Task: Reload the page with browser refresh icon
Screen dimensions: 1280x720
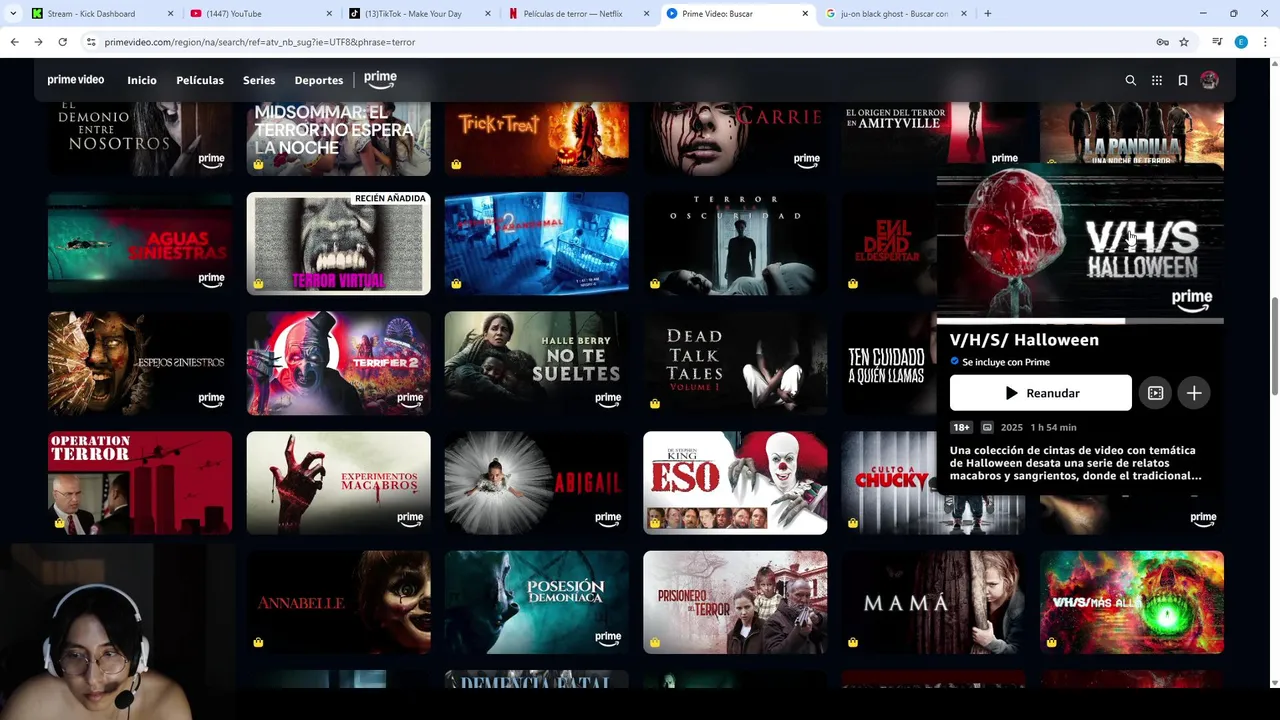Action: [62, 42]
